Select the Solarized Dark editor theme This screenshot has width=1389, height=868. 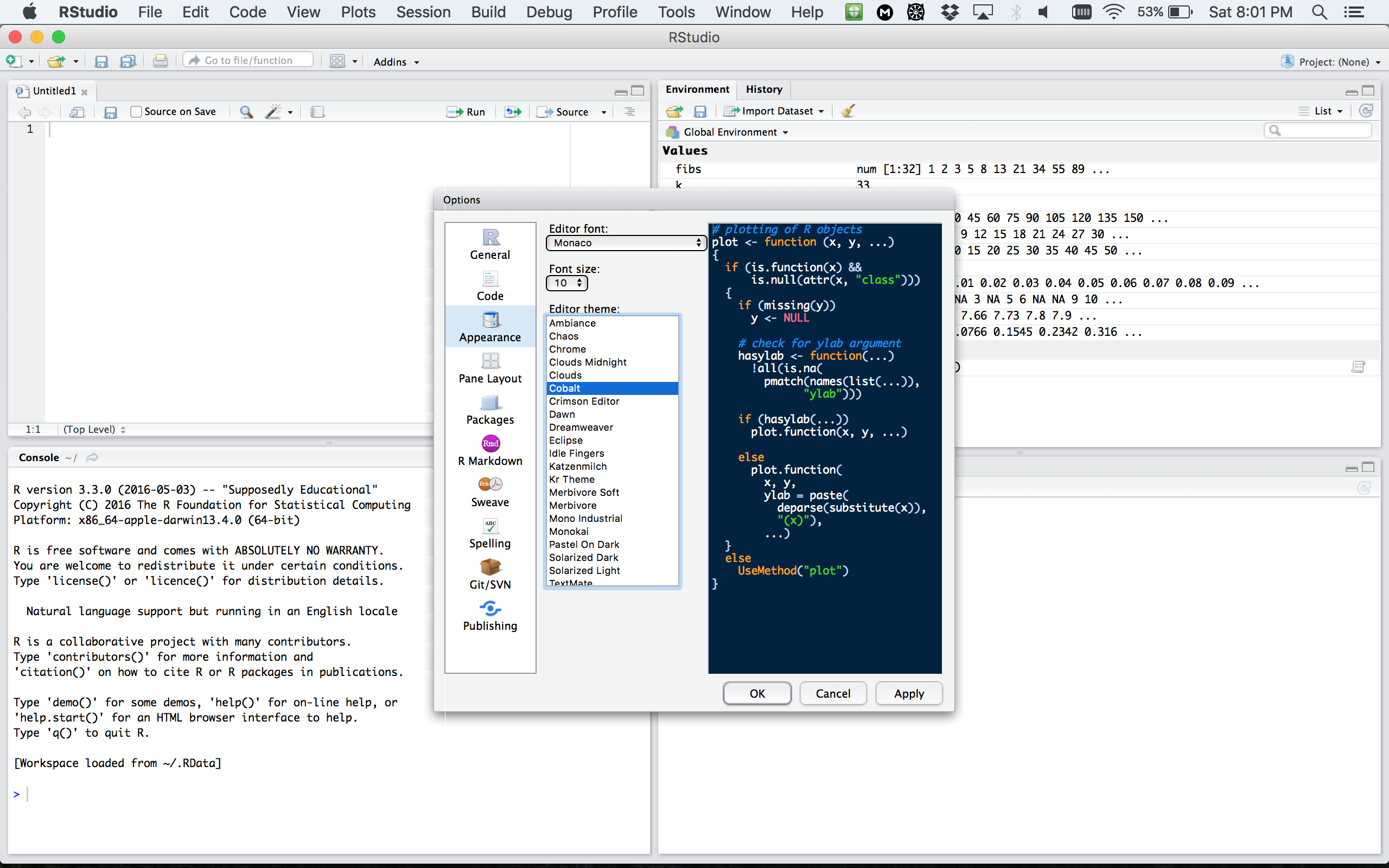pos(583,558)
